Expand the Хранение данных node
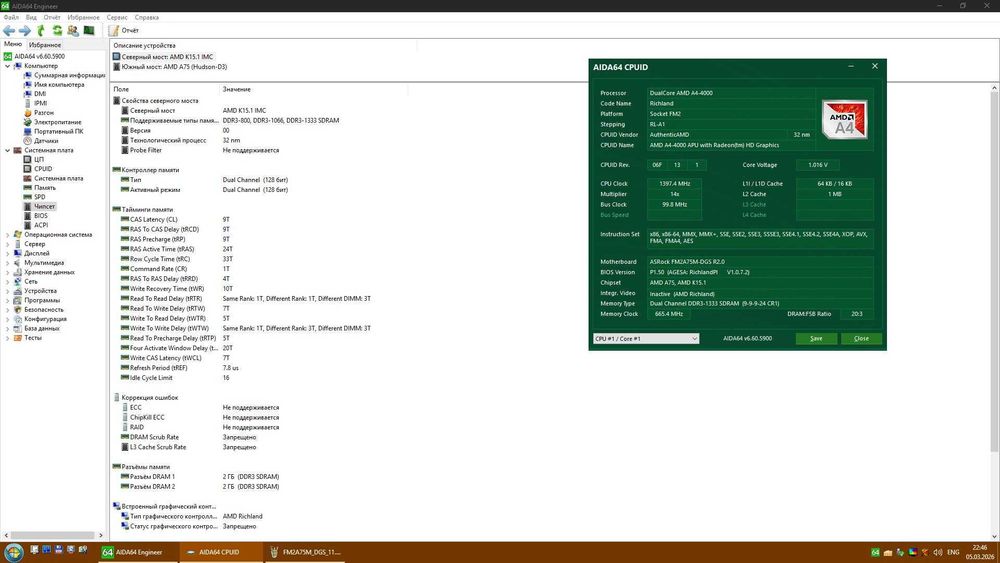The width and height of the screenshot is (1000, 563). click(8, 272)
